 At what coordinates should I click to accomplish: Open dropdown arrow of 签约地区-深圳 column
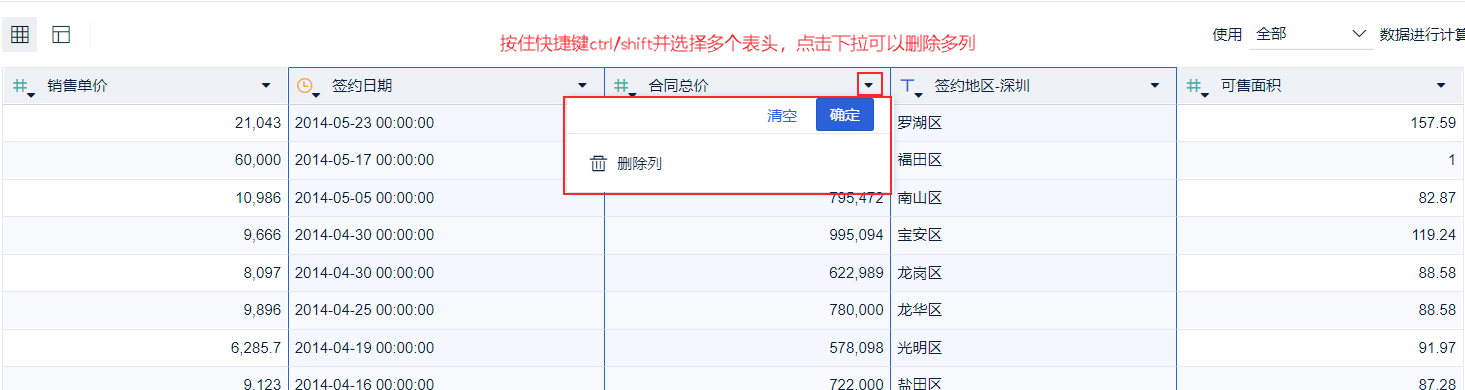(1155, 86)
